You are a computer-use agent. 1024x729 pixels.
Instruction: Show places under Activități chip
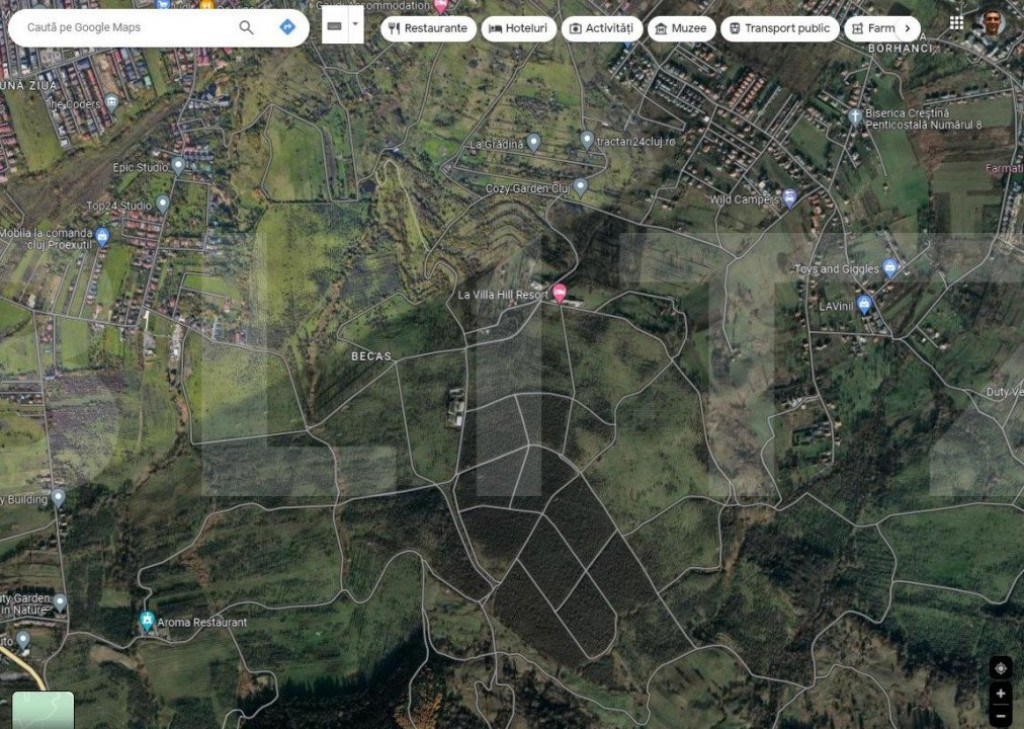click(x=602, y=28)
